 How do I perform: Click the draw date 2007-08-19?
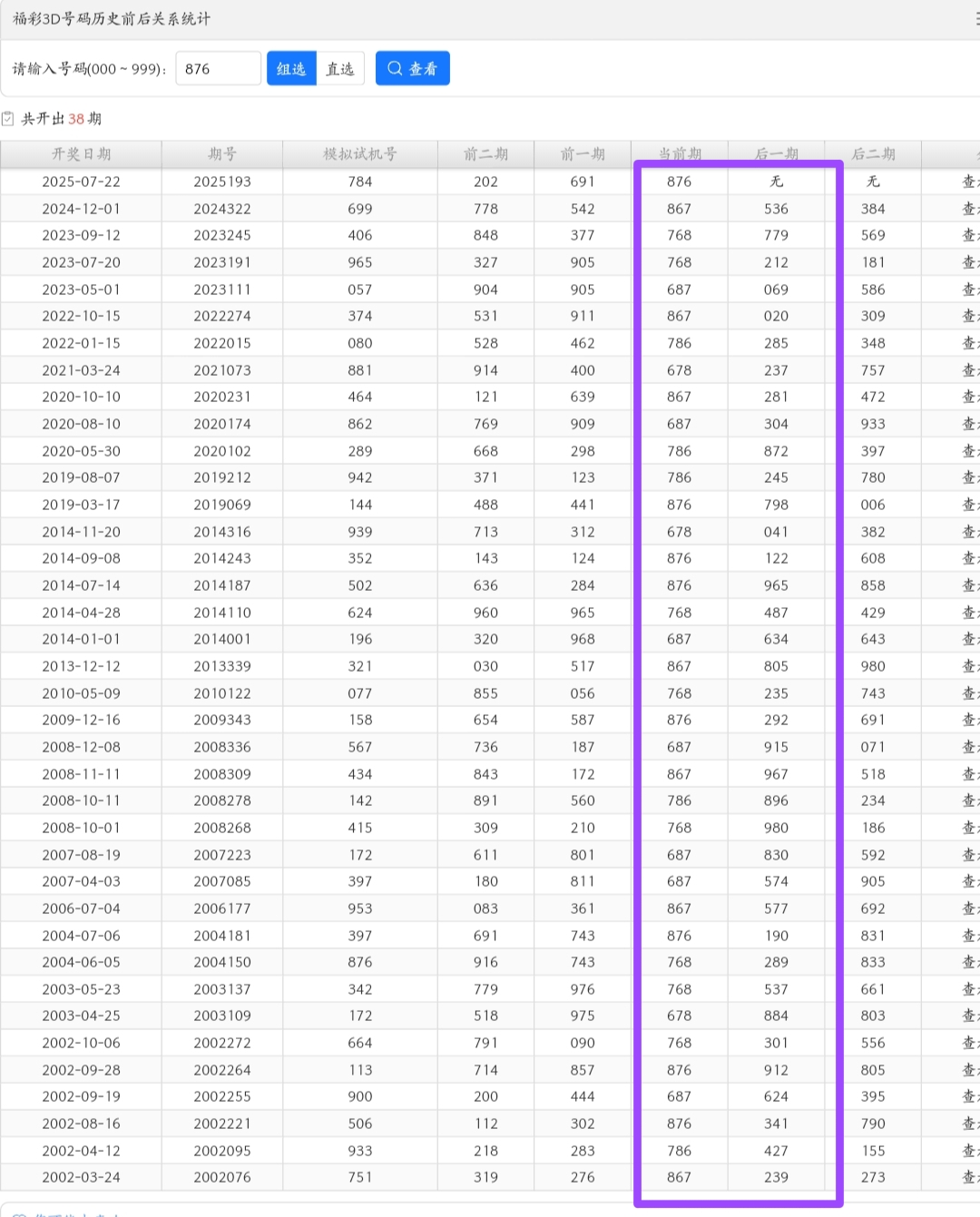pyautogui.click(x=81, y=855)
